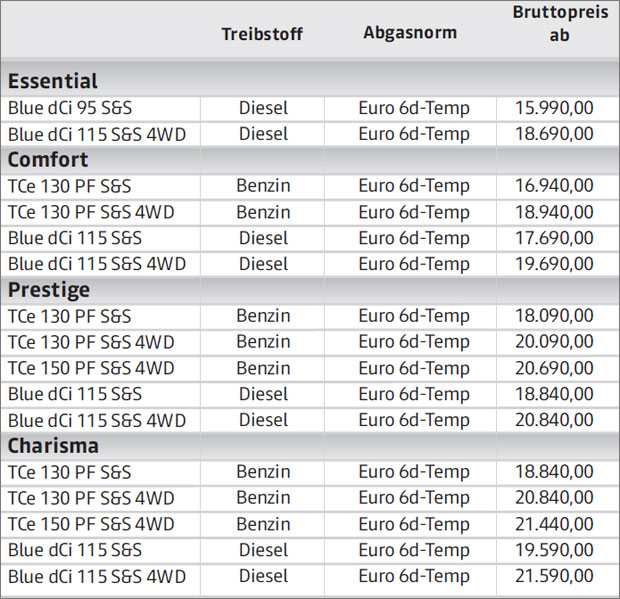Image resolution: width=620 pixels, height=599 pixels.
Task: Click price 17.690,00
Action: coord(554,238)
